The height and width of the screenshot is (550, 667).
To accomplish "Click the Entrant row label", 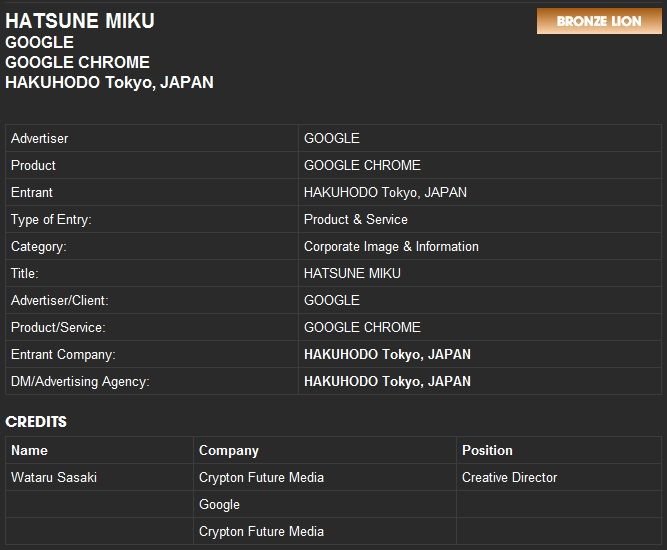I will 32,192.
